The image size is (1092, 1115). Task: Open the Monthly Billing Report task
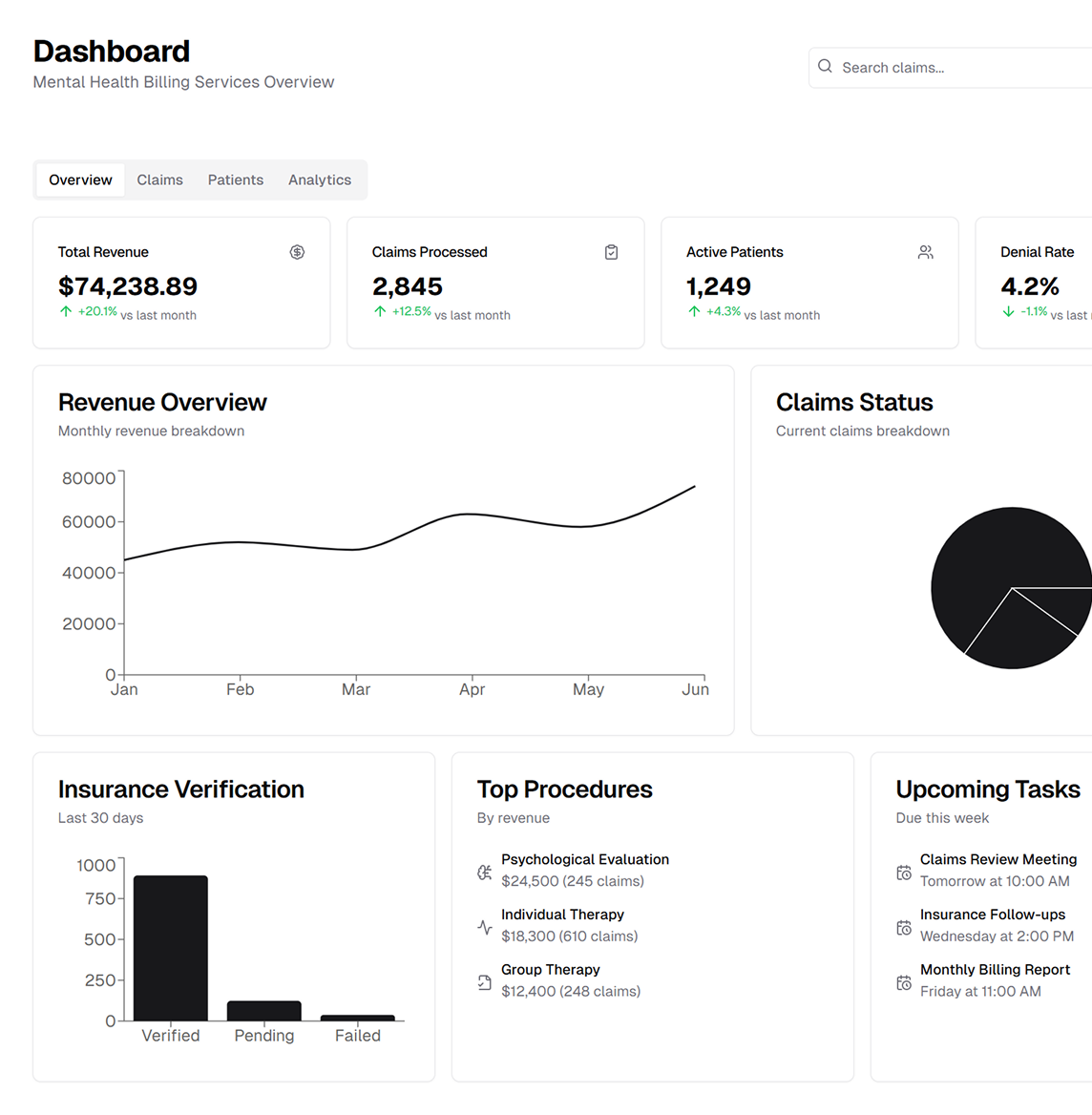[995, 969]
